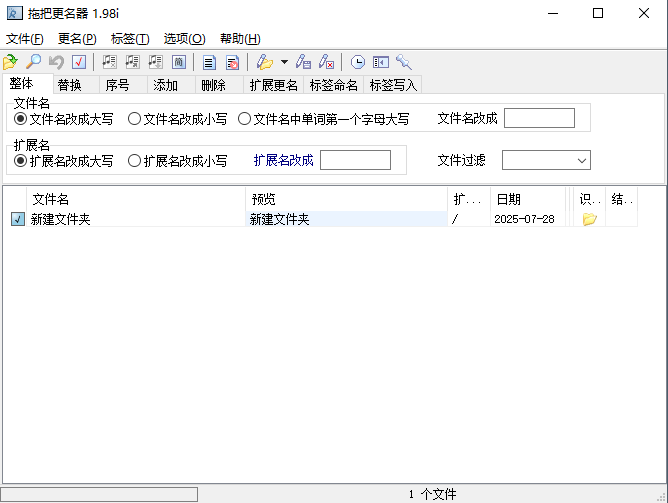Open the dropdown arrow beside rename icon
Screen dimensions: 668x503
284,62
